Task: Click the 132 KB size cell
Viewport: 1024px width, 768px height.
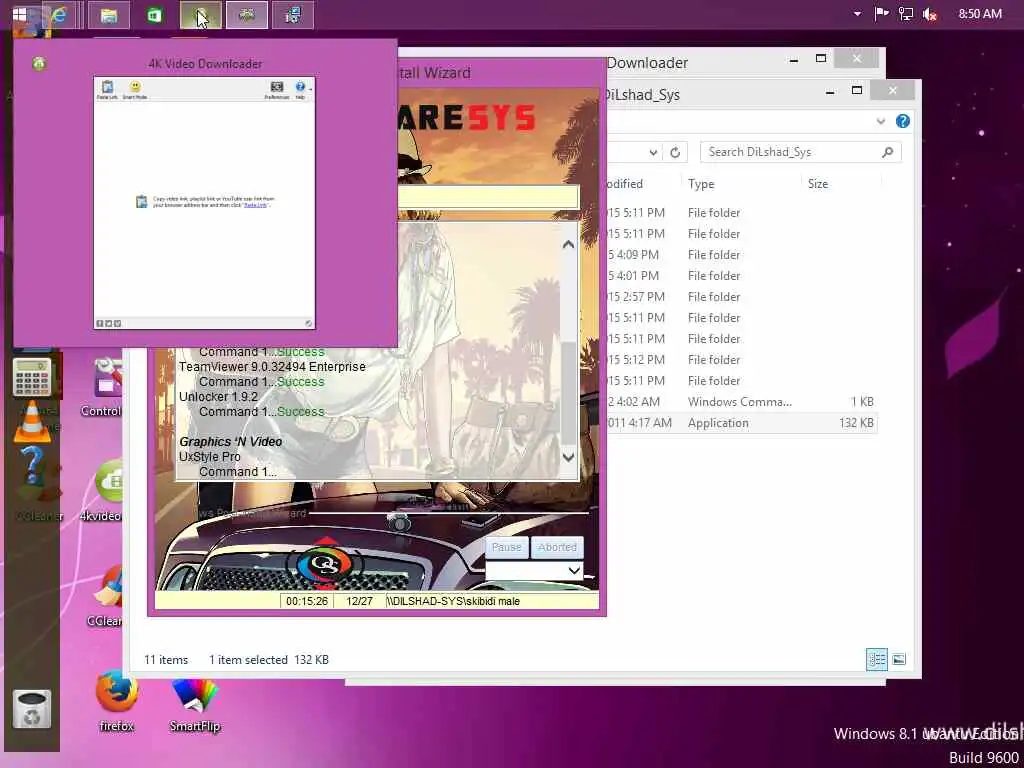Action: pyautogui.click(x=856, y=423)
